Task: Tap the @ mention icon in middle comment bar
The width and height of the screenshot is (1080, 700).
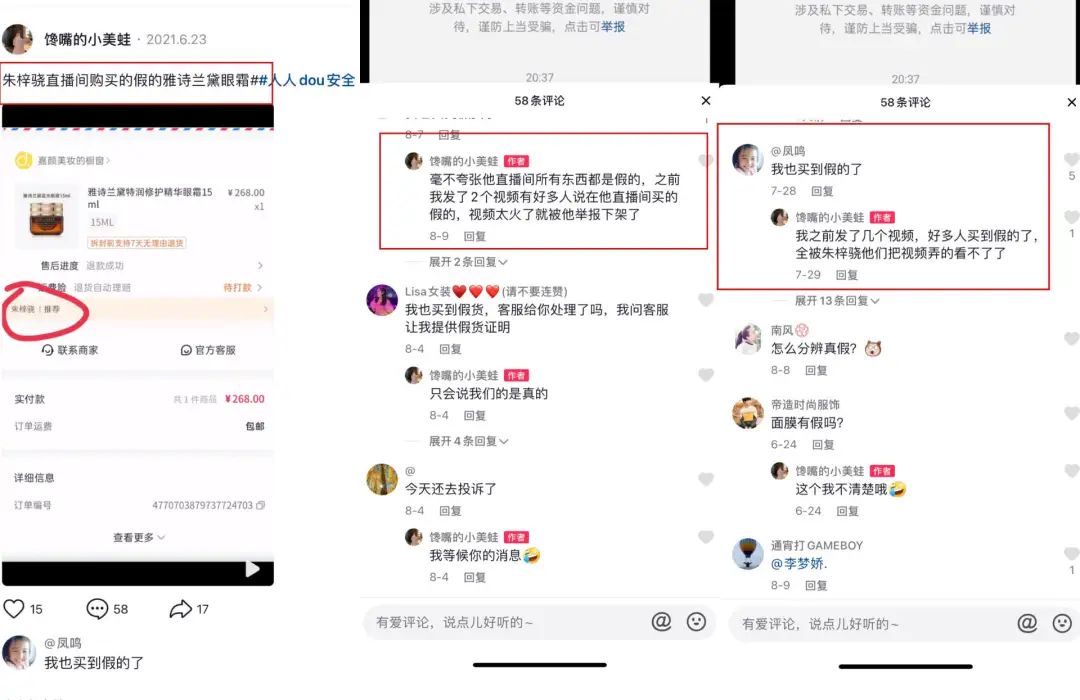Action: coord(661,621)
